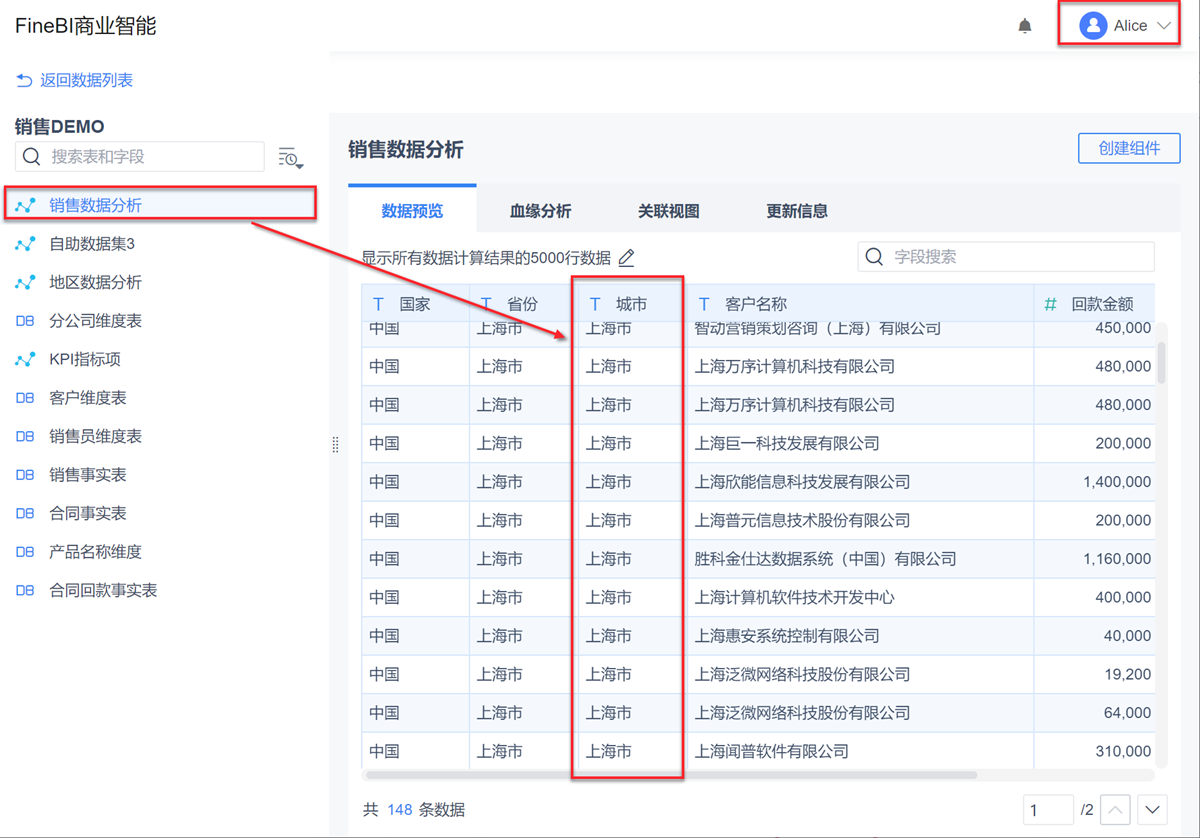Viewport: 1200px width, 838px height.
Task: Click the DB icon beside 合同事实表
Action: pos(25,513)
